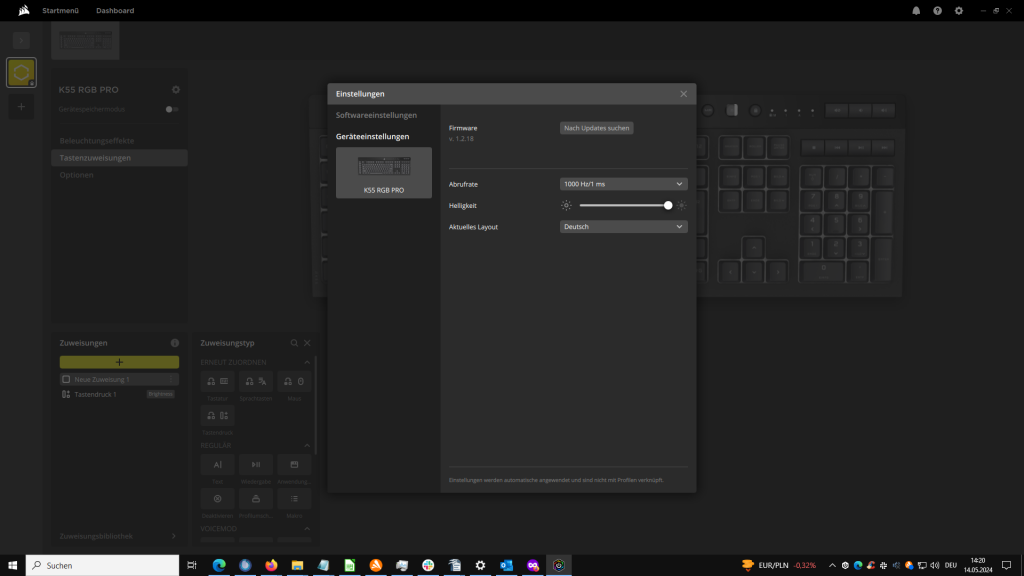Open the taskbar clock and date
Image resolution: width=1024 pixels, height=576 pixels.
[978, 566]
